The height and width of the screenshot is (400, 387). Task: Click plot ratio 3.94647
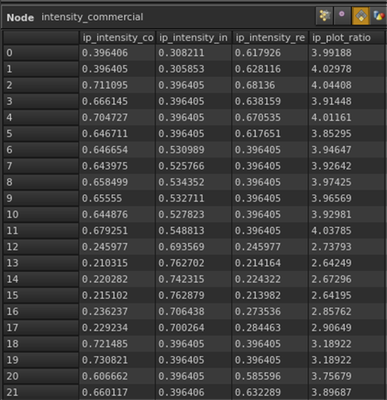(x=331, y=150)
